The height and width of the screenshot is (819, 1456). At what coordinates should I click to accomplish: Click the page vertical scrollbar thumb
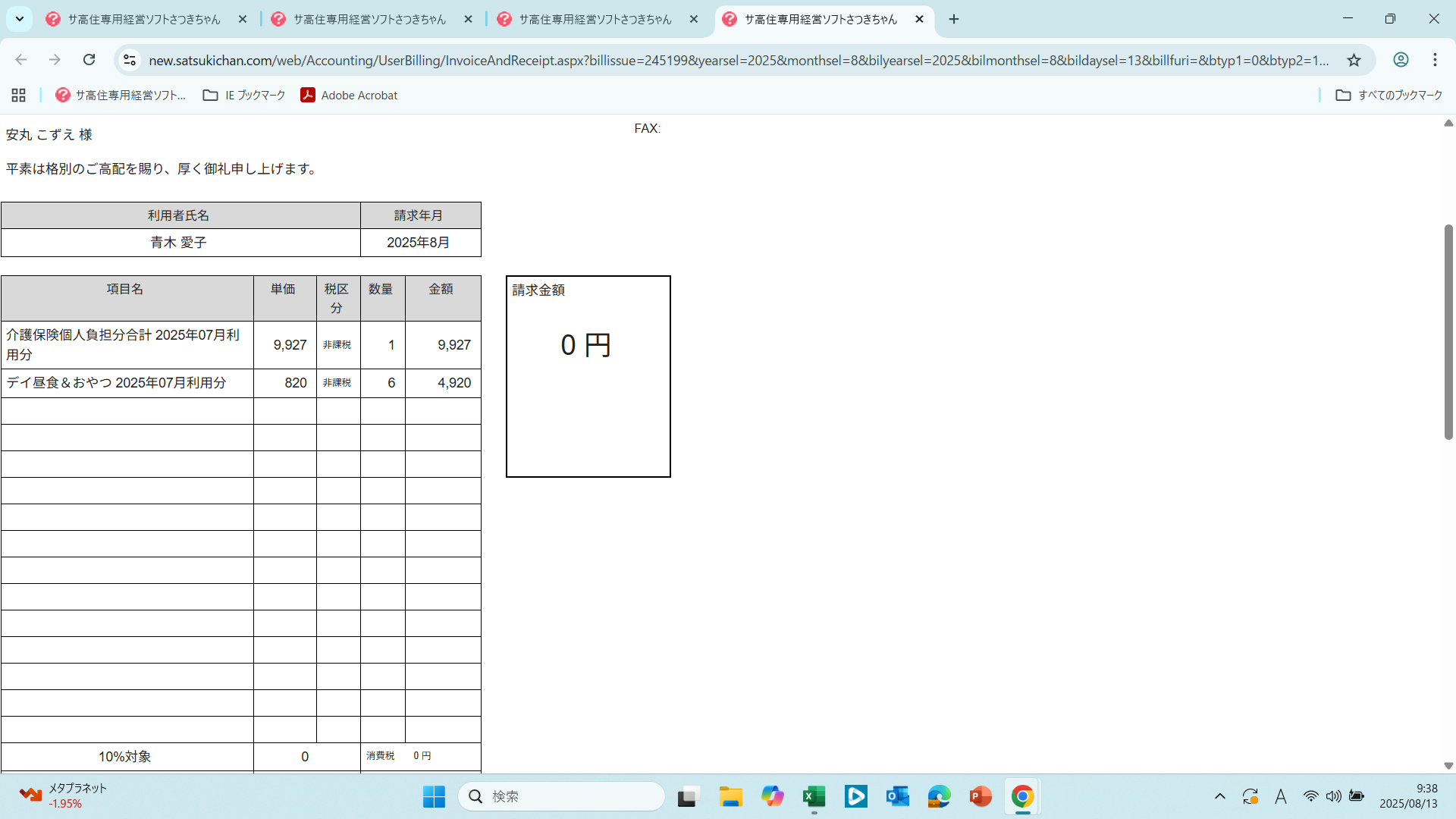1448,331
